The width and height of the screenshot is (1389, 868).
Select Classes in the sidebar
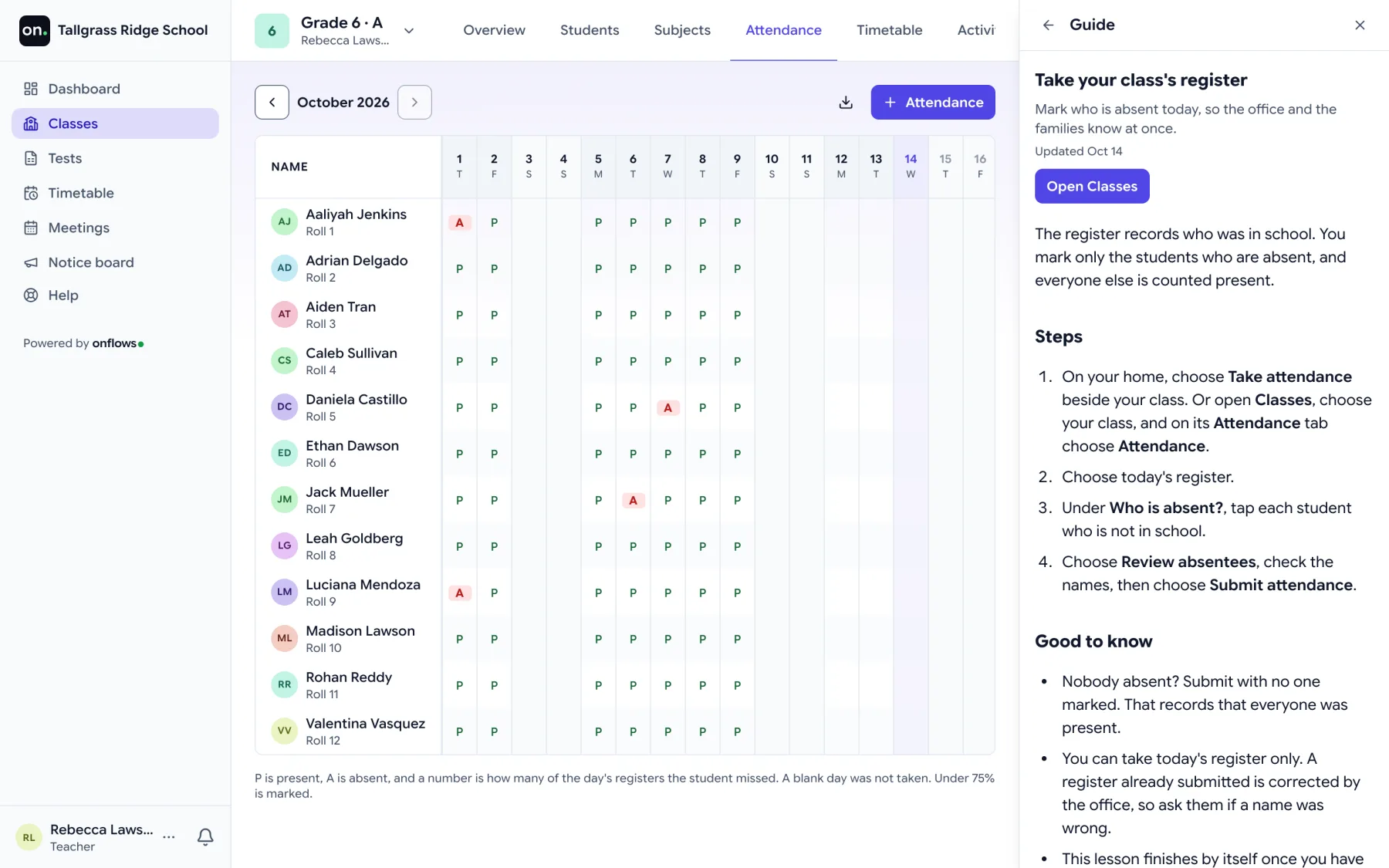[x=115, y=123]
